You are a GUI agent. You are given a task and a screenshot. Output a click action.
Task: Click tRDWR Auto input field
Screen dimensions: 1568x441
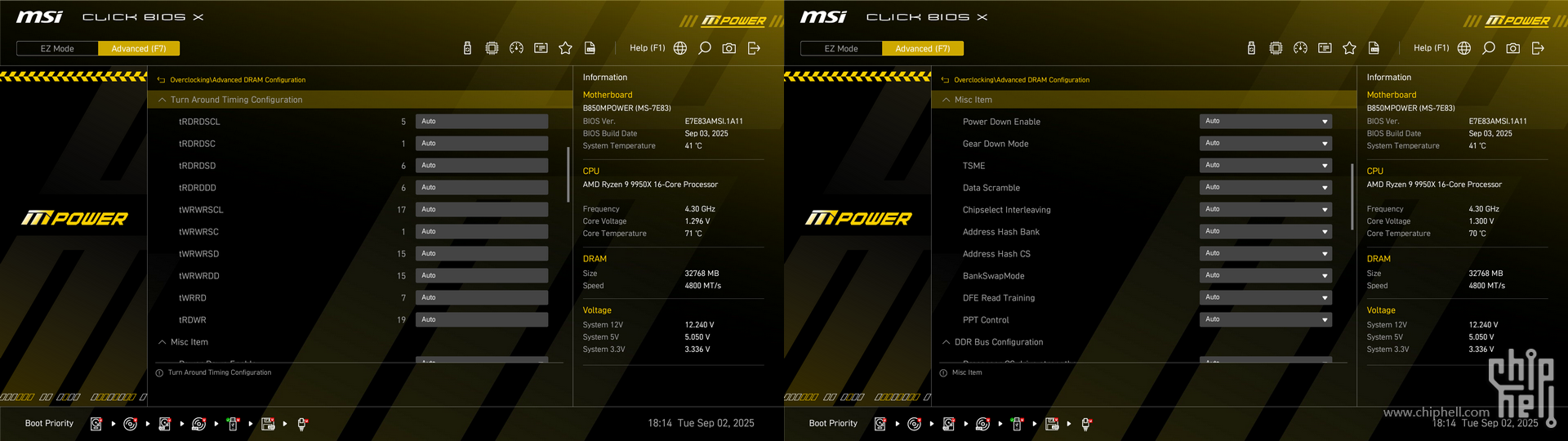pyautogui.click(x=482, y=319)
